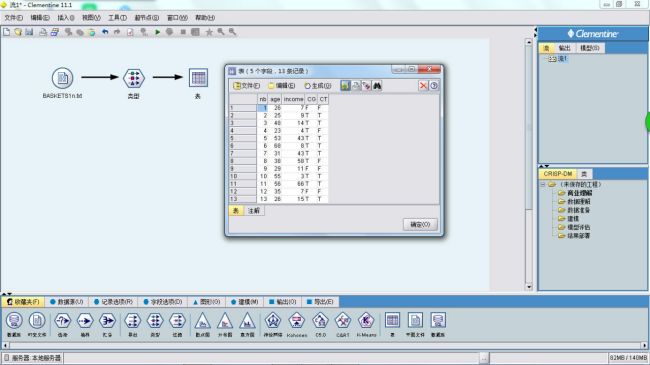Click the binoculars search icon in the table window
650x365 pixels.
(x=377, y=86)
